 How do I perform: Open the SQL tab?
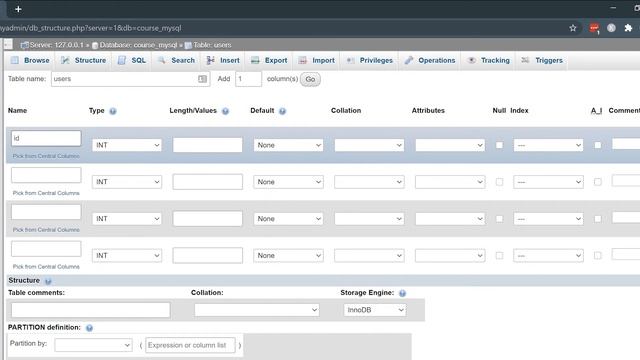[x=132, y=60]
